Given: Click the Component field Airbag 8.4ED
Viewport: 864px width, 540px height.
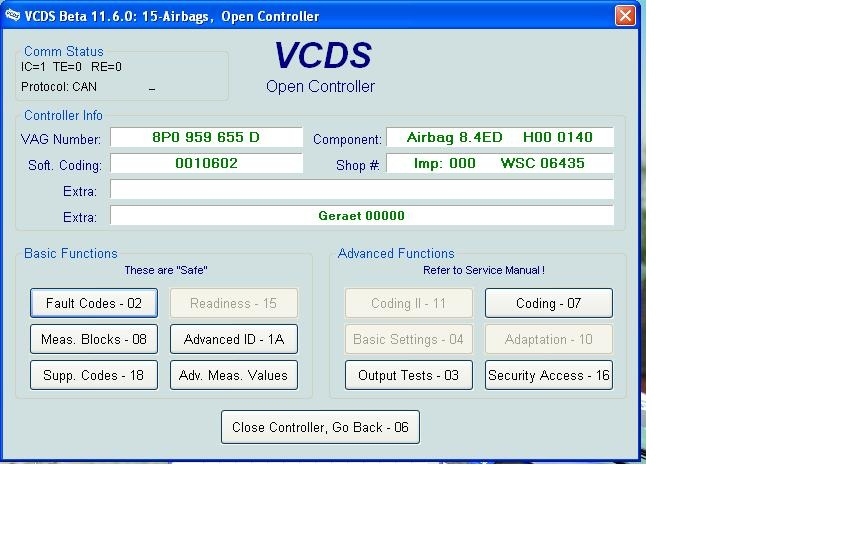Looking at the screenshot, I should point(500,137).
